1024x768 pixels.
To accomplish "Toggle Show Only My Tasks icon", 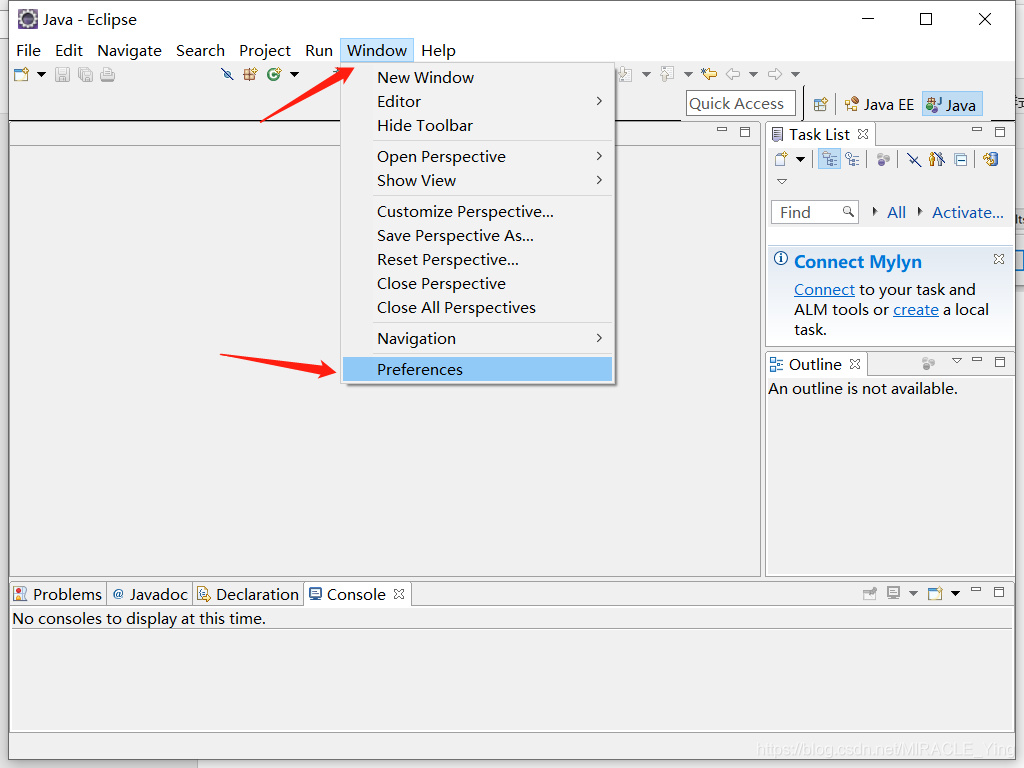I will point(936,159).
